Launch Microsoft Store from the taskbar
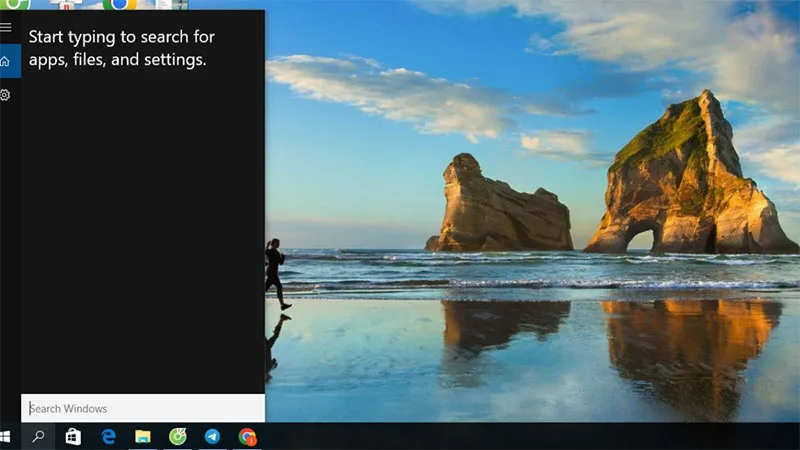The image size is (800, 450). click(x=73, y=436)
